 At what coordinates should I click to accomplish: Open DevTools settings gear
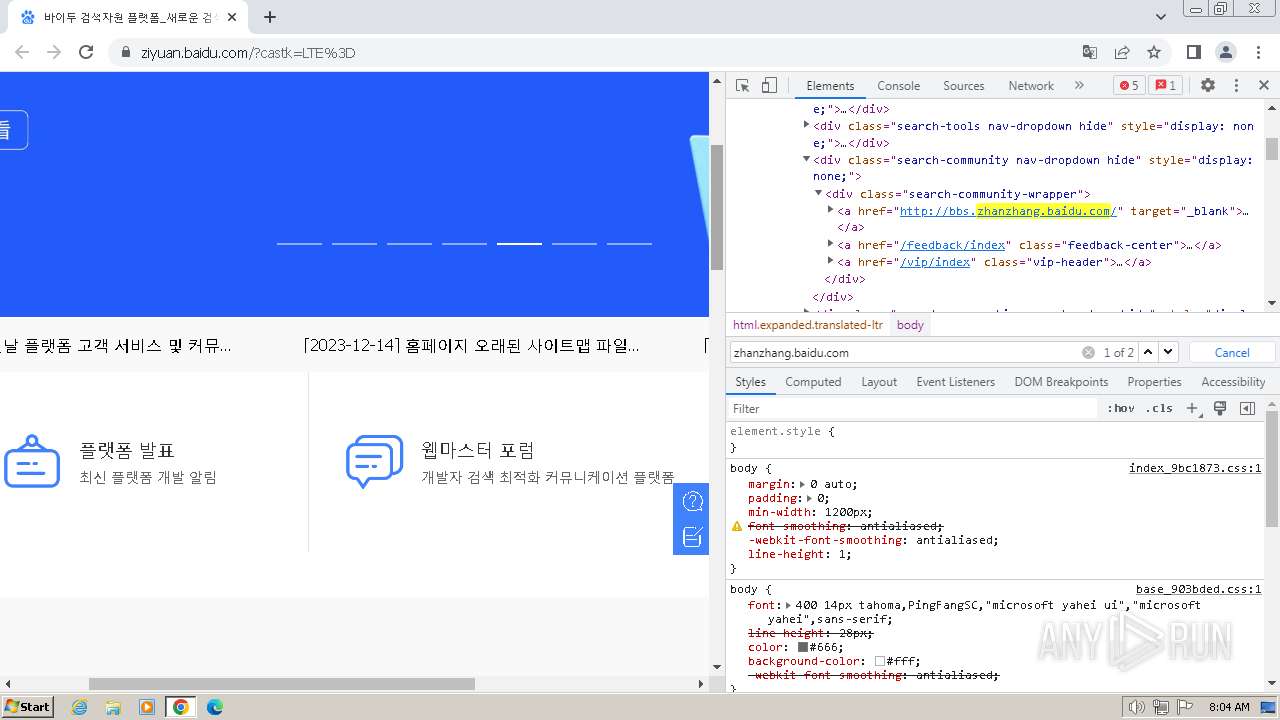pyautogui.click(x=1208, y=85)
